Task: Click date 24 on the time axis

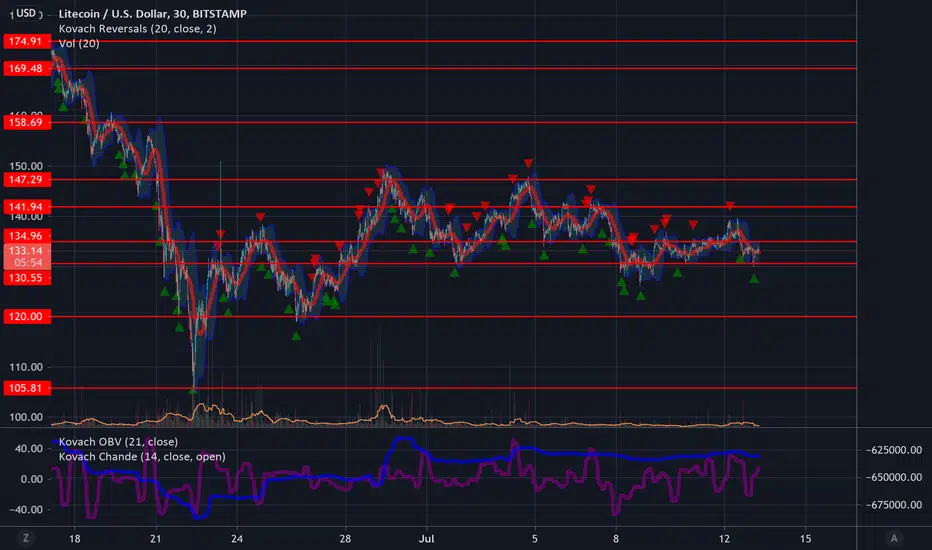Action: click(x=237, y=539)
